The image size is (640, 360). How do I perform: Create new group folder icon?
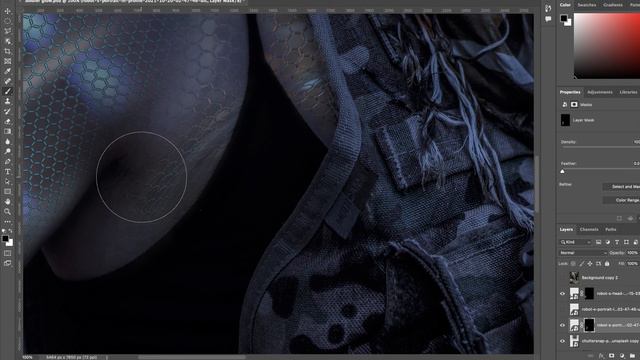pyautogui.click(x=632, y=356)
